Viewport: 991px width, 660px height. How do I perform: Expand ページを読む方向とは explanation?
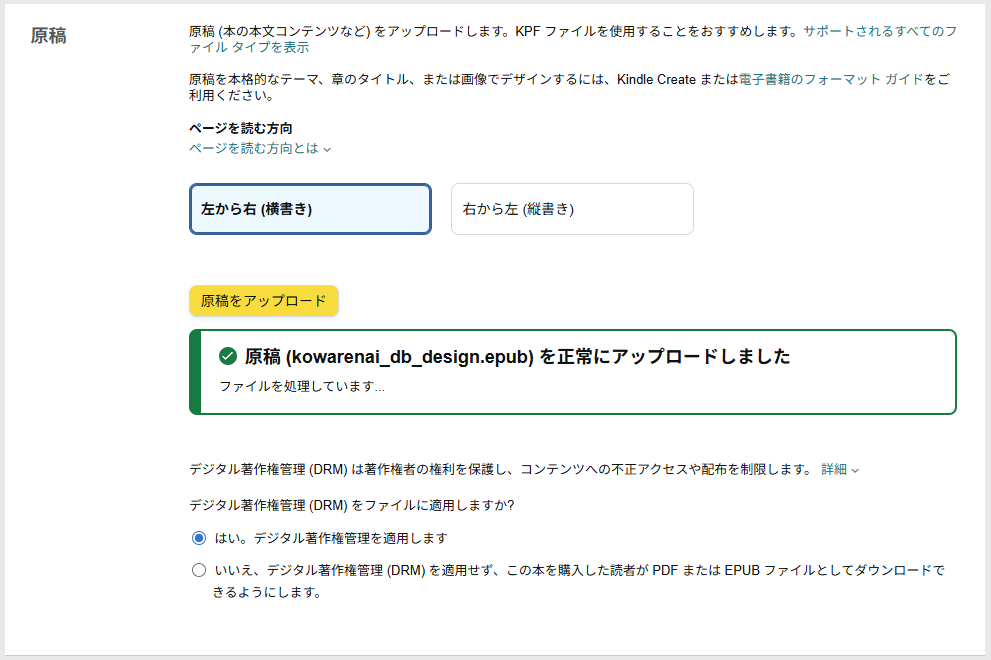(x=254, y=148)
